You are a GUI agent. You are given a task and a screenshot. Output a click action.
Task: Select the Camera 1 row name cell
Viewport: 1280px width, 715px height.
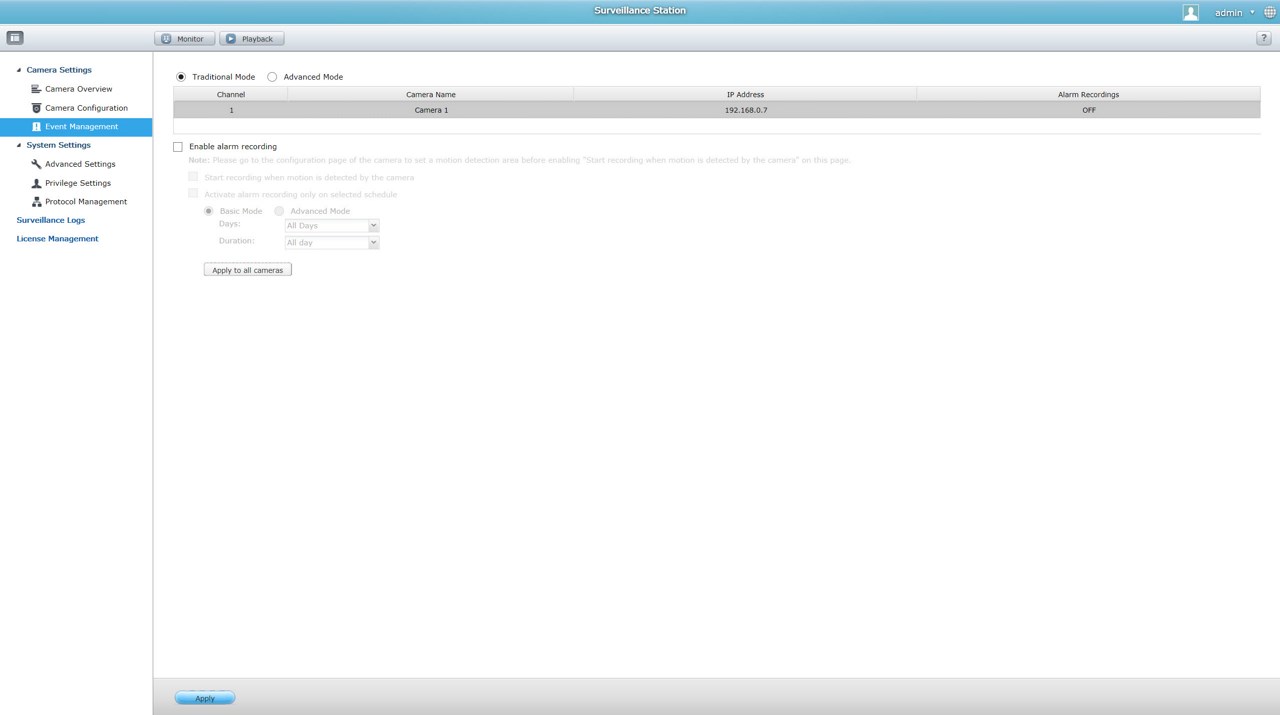tap(431, 110)
